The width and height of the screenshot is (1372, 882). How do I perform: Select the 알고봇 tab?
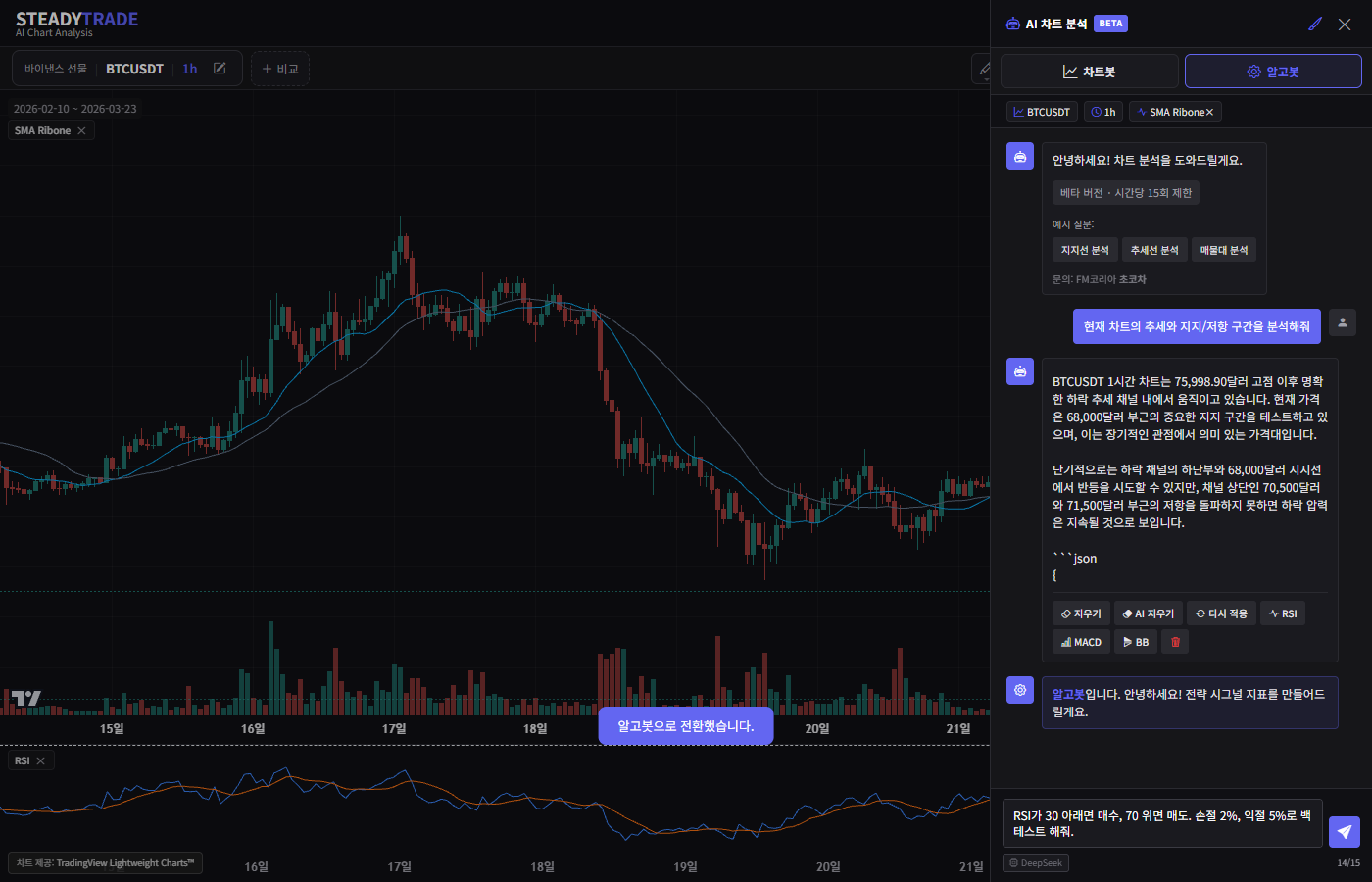1272,72
